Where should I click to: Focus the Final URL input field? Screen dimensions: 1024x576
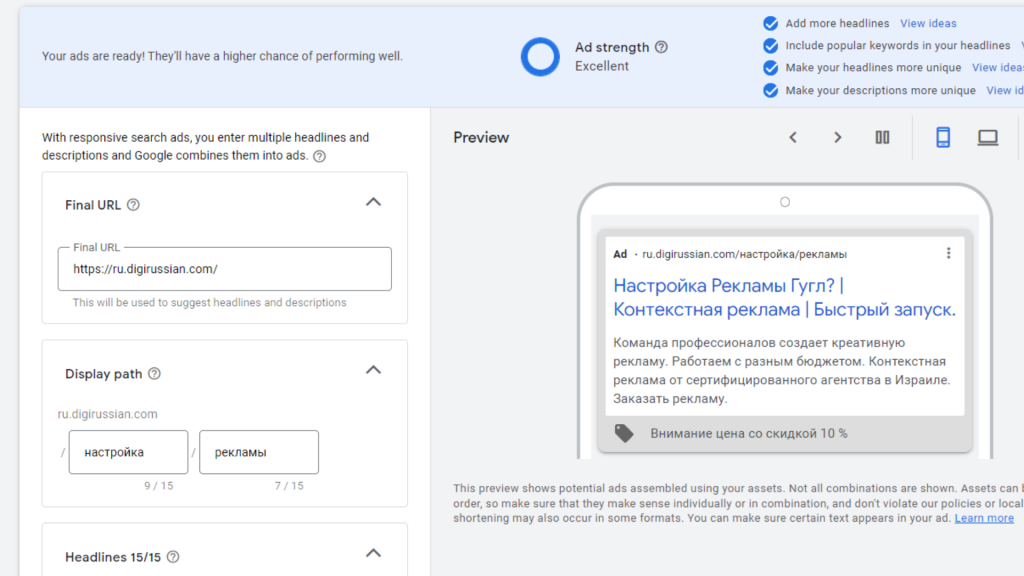coord(225,269)
